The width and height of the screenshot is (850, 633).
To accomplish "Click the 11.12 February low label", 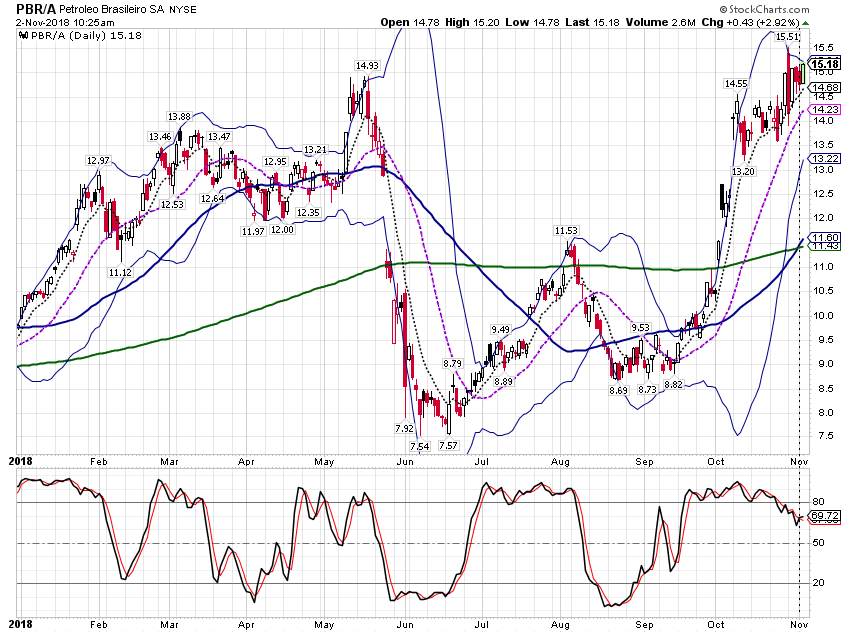I will tap(120, 273).
